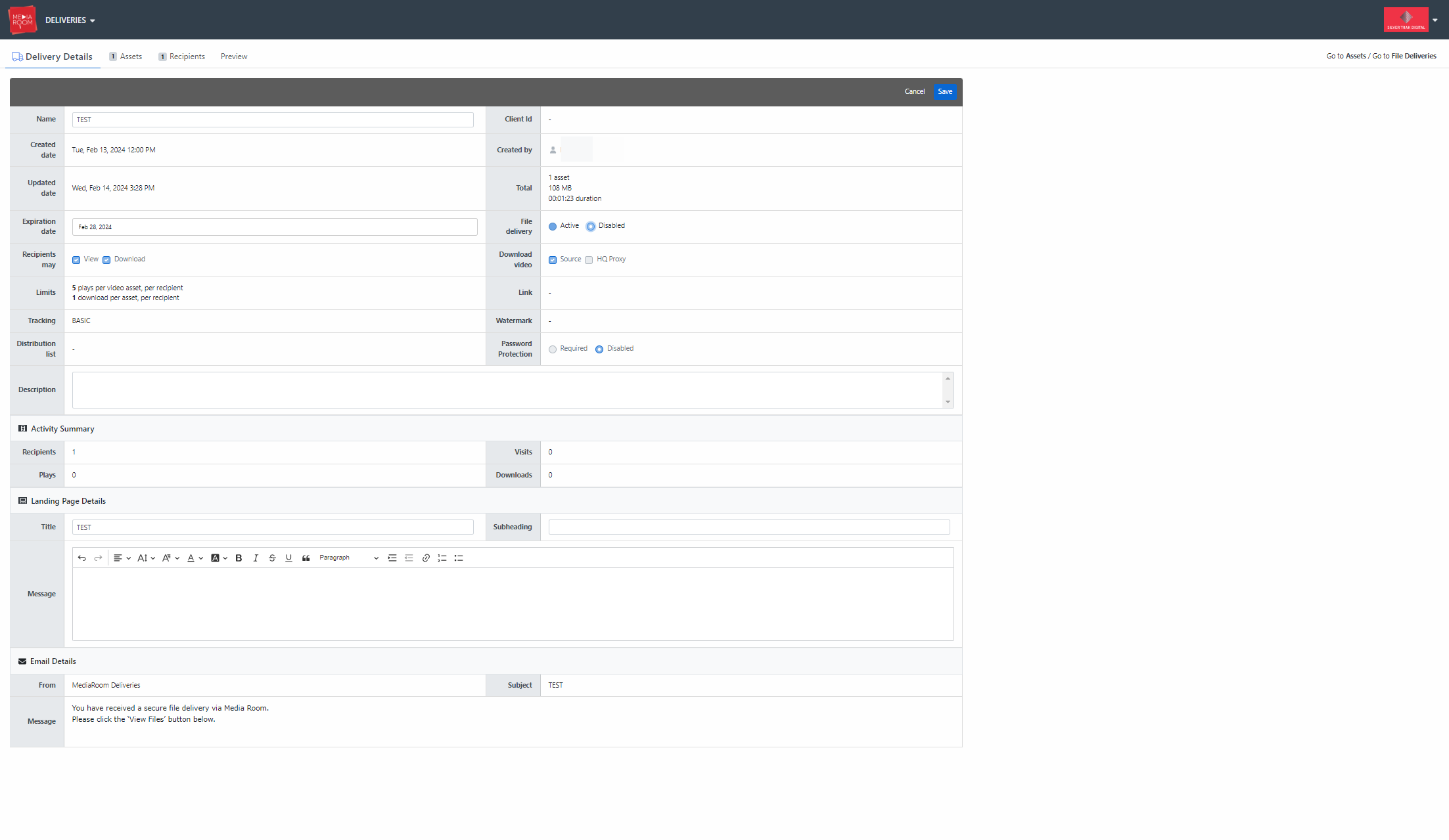The height and width of the screenshot is (840, 1449).
Task: Switch to the Assets tab
Action: 126,56
